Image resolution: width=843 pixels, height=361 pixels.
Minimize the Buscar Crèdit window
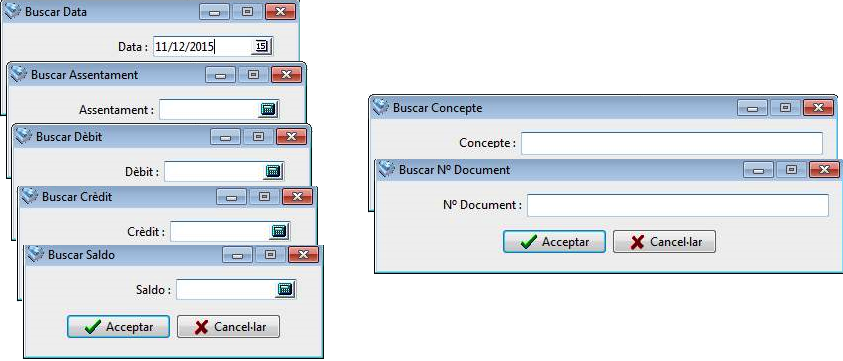pos(232,196)
